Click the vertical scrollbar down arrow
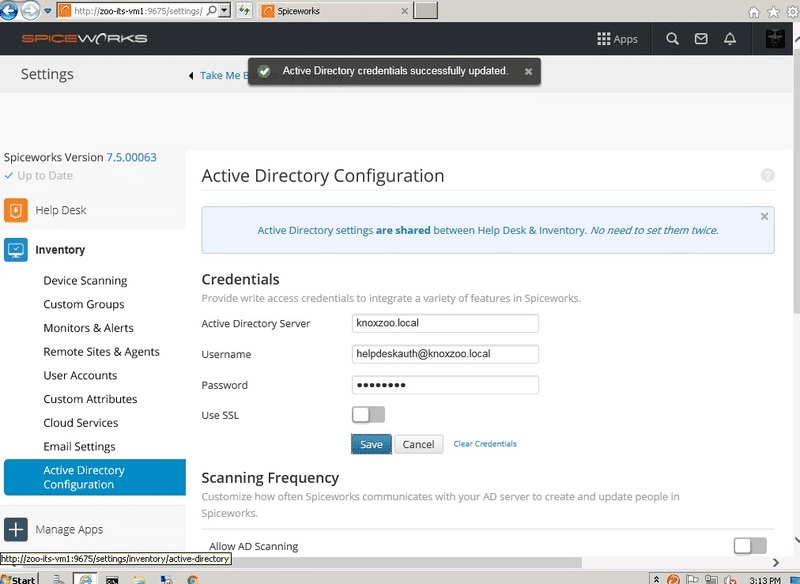 (x=796, y=539)
